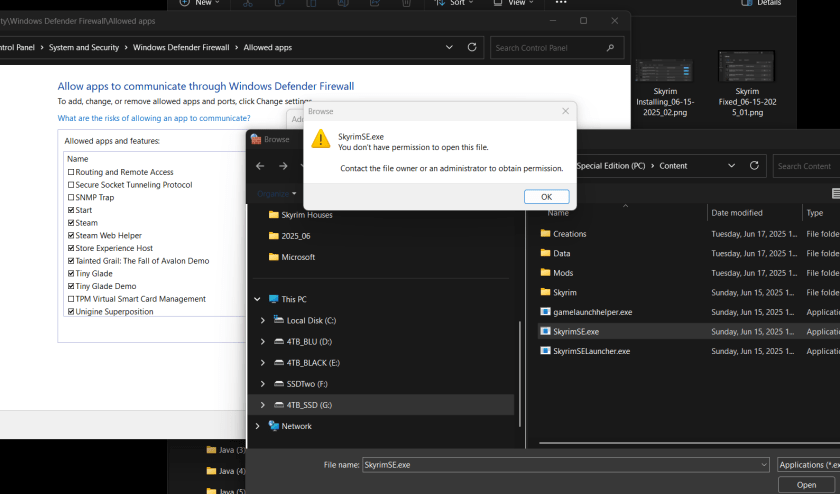Go back in the Browse dialog

coord(260,166)
